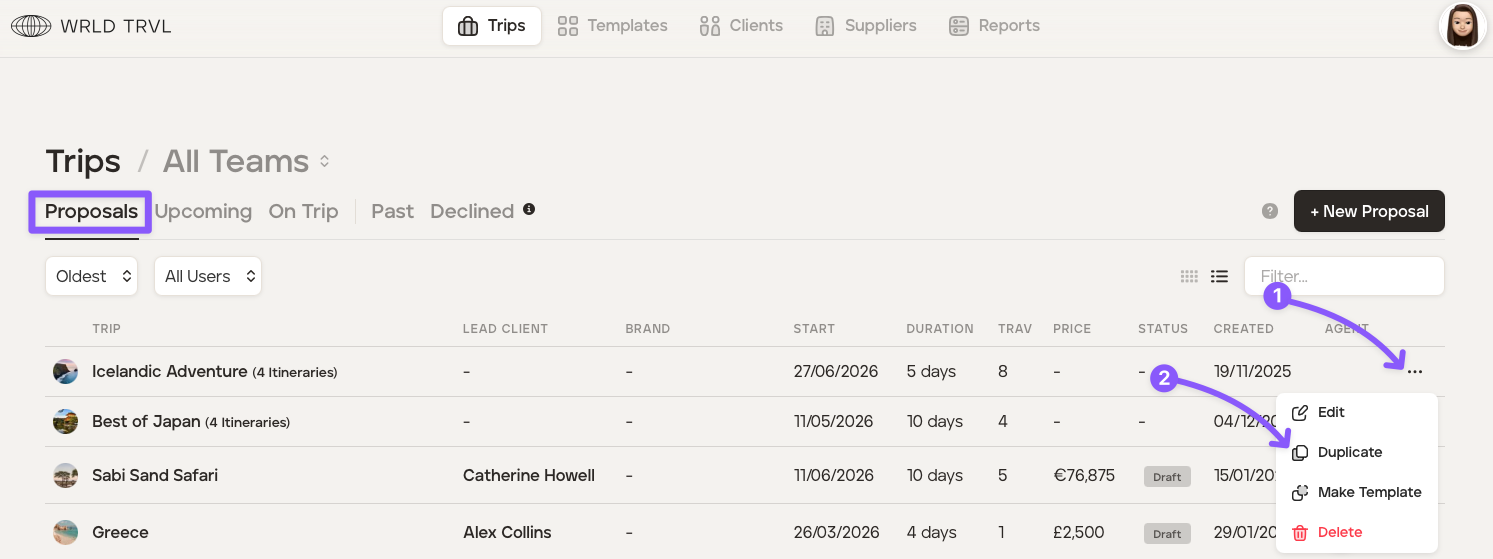Click the red Delete trash icon
The height and width of the screenshot is (559, 1493).
(x=1300, y=533)
